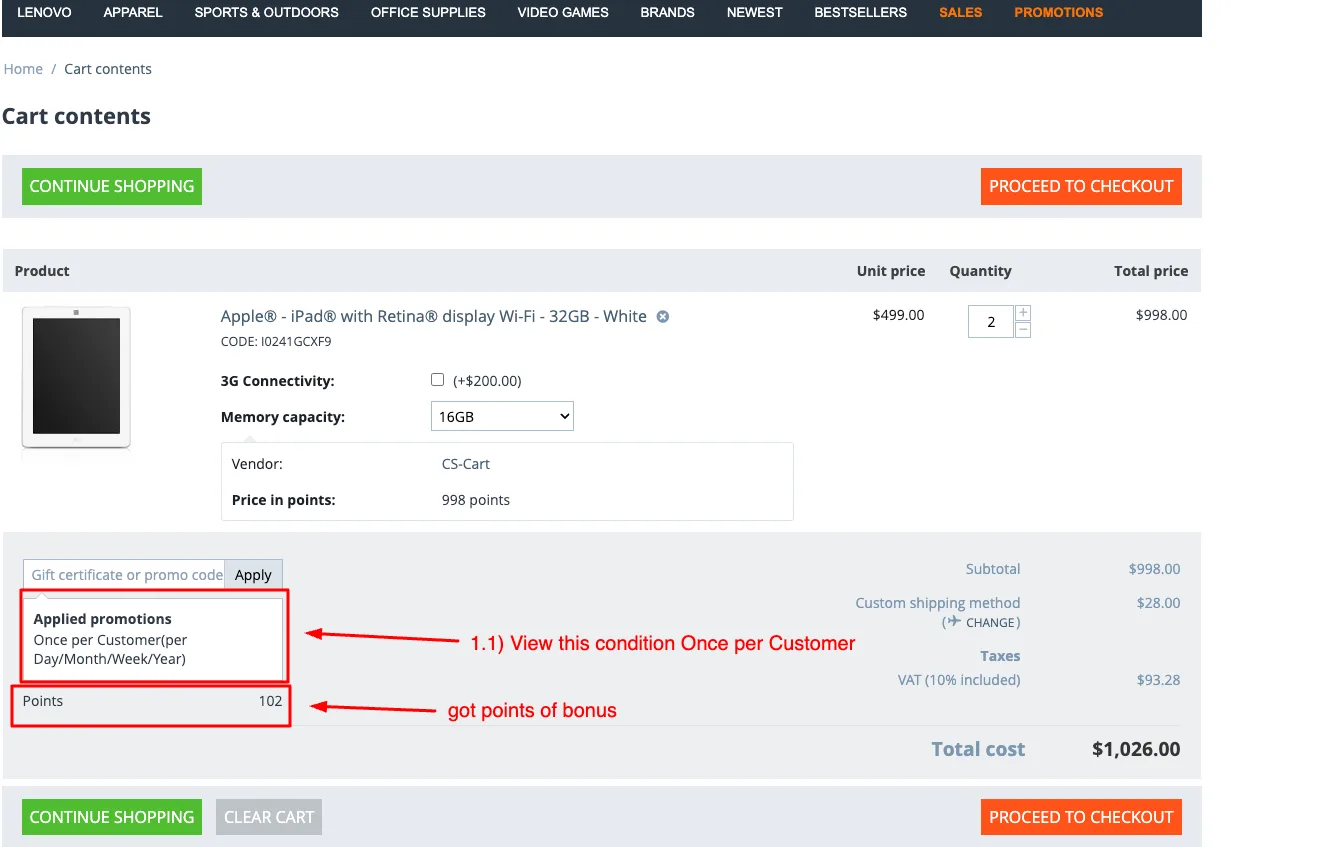Click the airplane icon next to CHANGE
1329x847 pixels.
[x=955, y=622]
